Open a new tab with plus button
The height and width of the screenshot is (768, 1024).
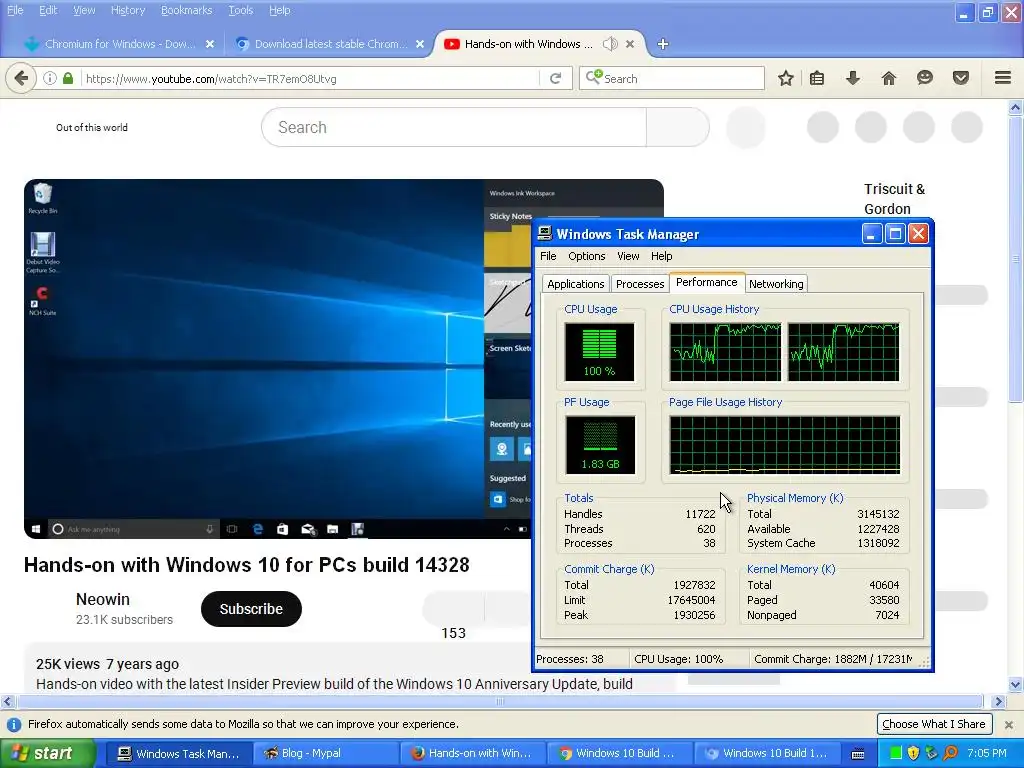point(663,44)
